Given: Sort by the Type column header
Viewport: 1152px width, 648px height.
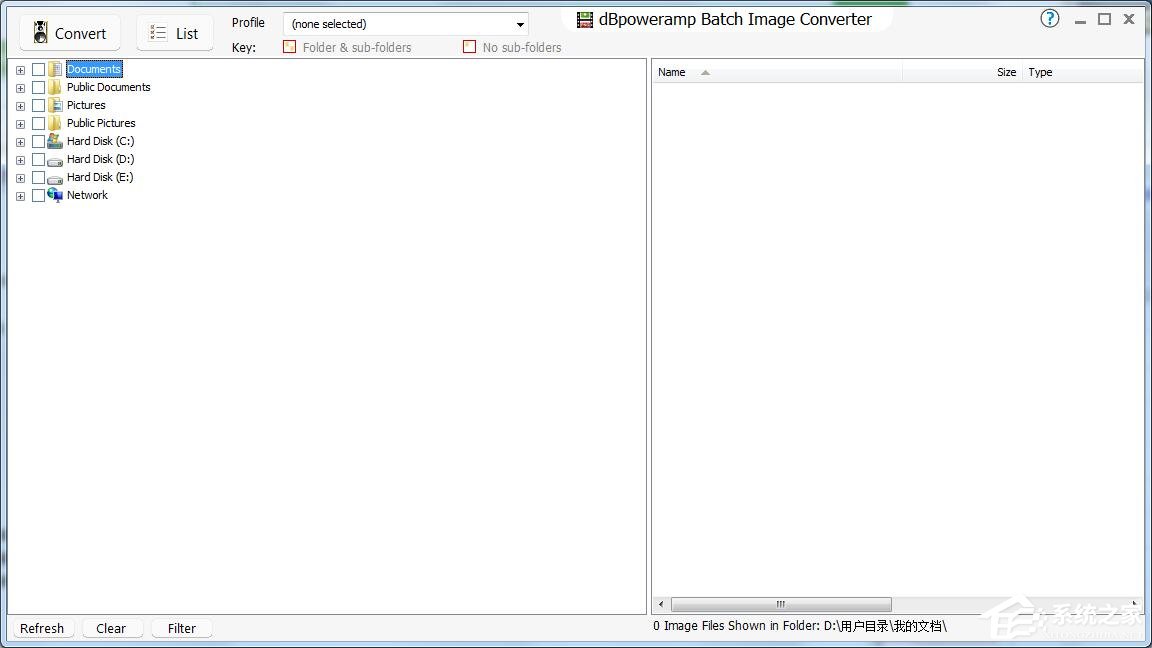Looking at the screenshot, I should pyautogui.click(x=1082, y=72).
